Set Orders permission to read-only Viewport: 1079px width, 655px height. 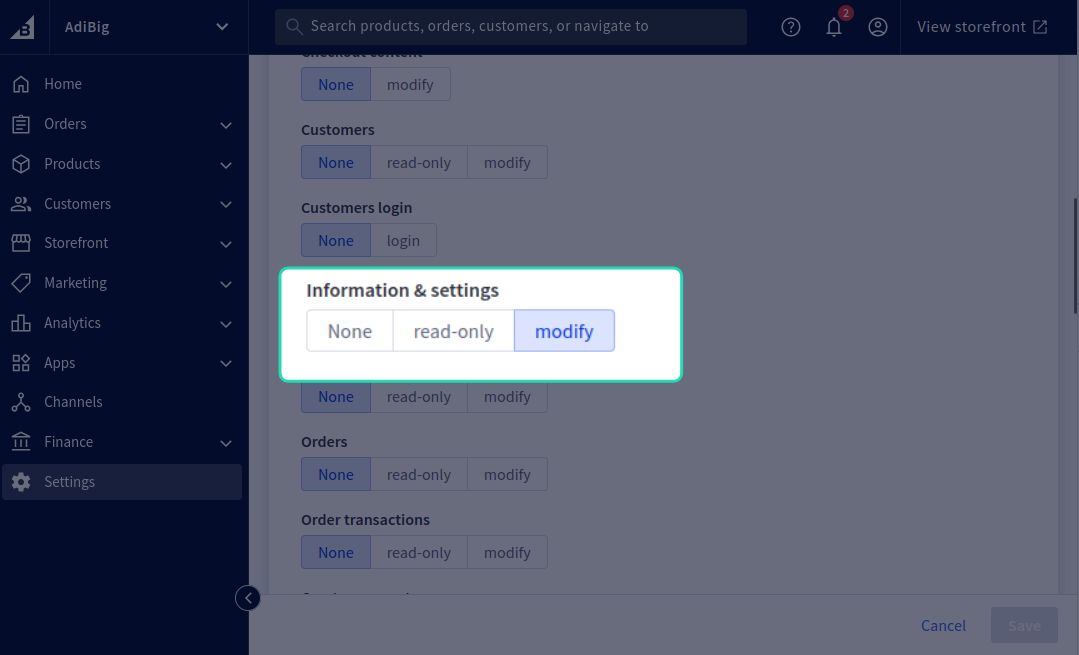[418, 474]
